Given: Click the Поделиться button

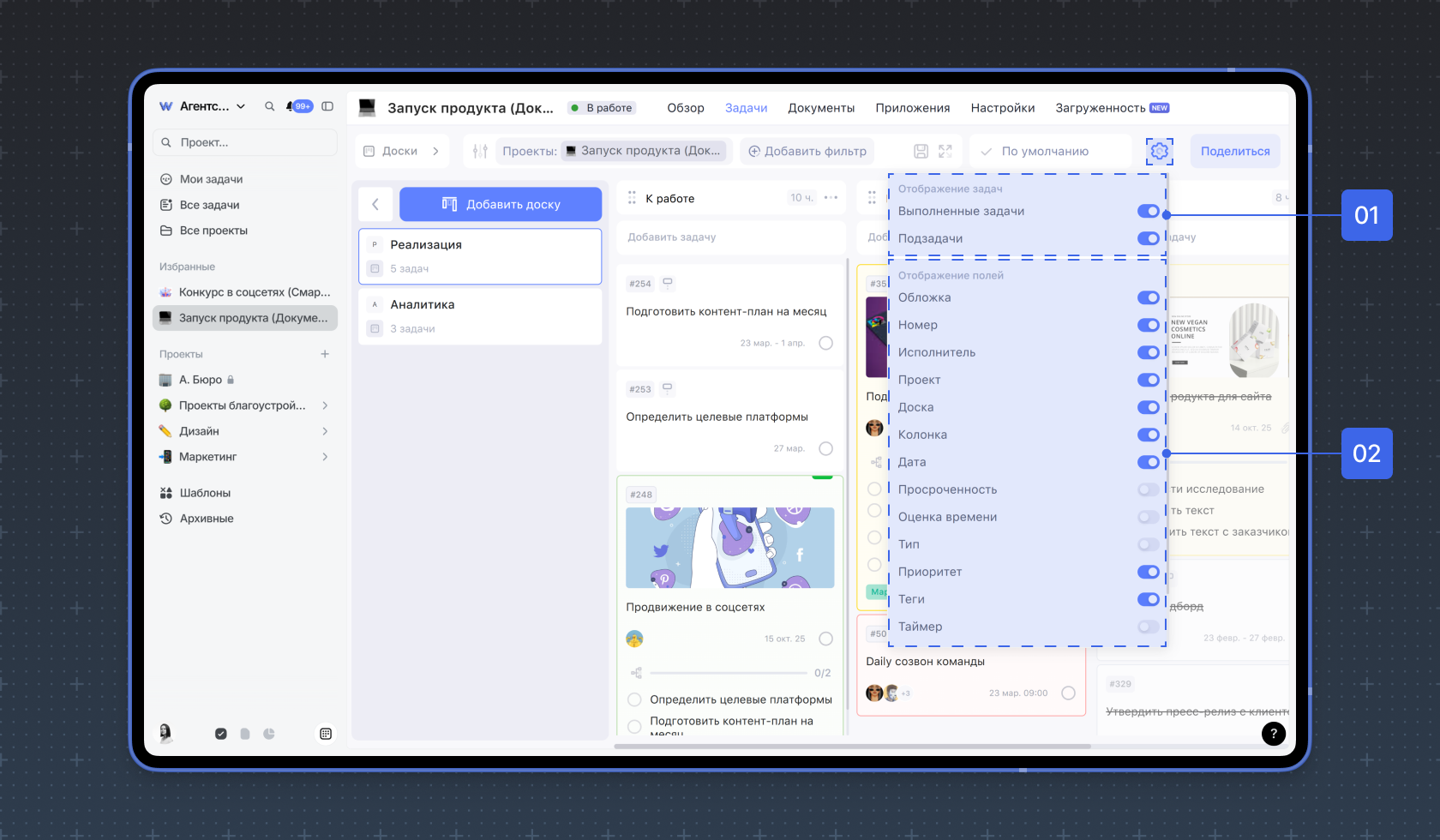Looking at the screenshot, I should (1234, 151).
